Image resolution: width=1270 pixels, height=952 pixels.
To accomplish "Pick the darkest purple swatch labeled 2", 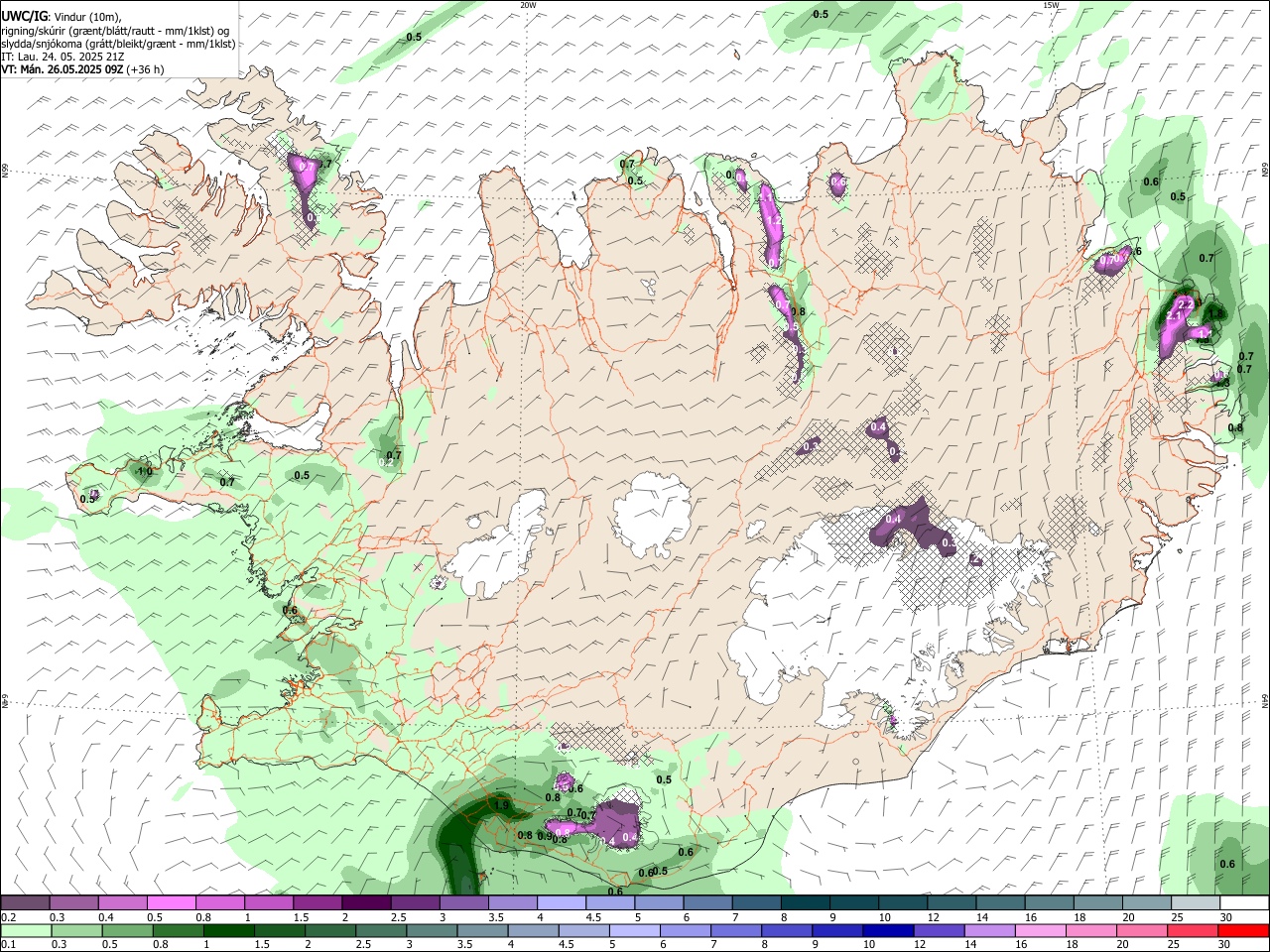I will 366,903.
